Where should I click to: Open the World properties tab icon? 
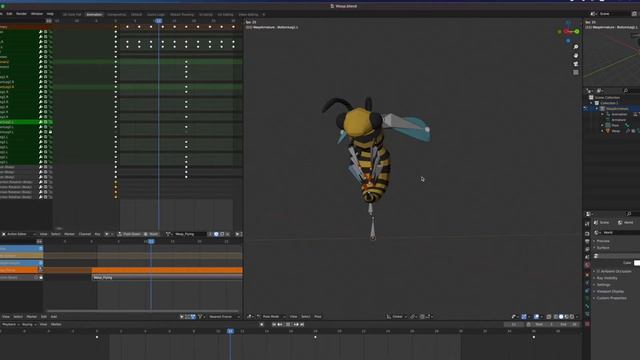click(587, 265)
